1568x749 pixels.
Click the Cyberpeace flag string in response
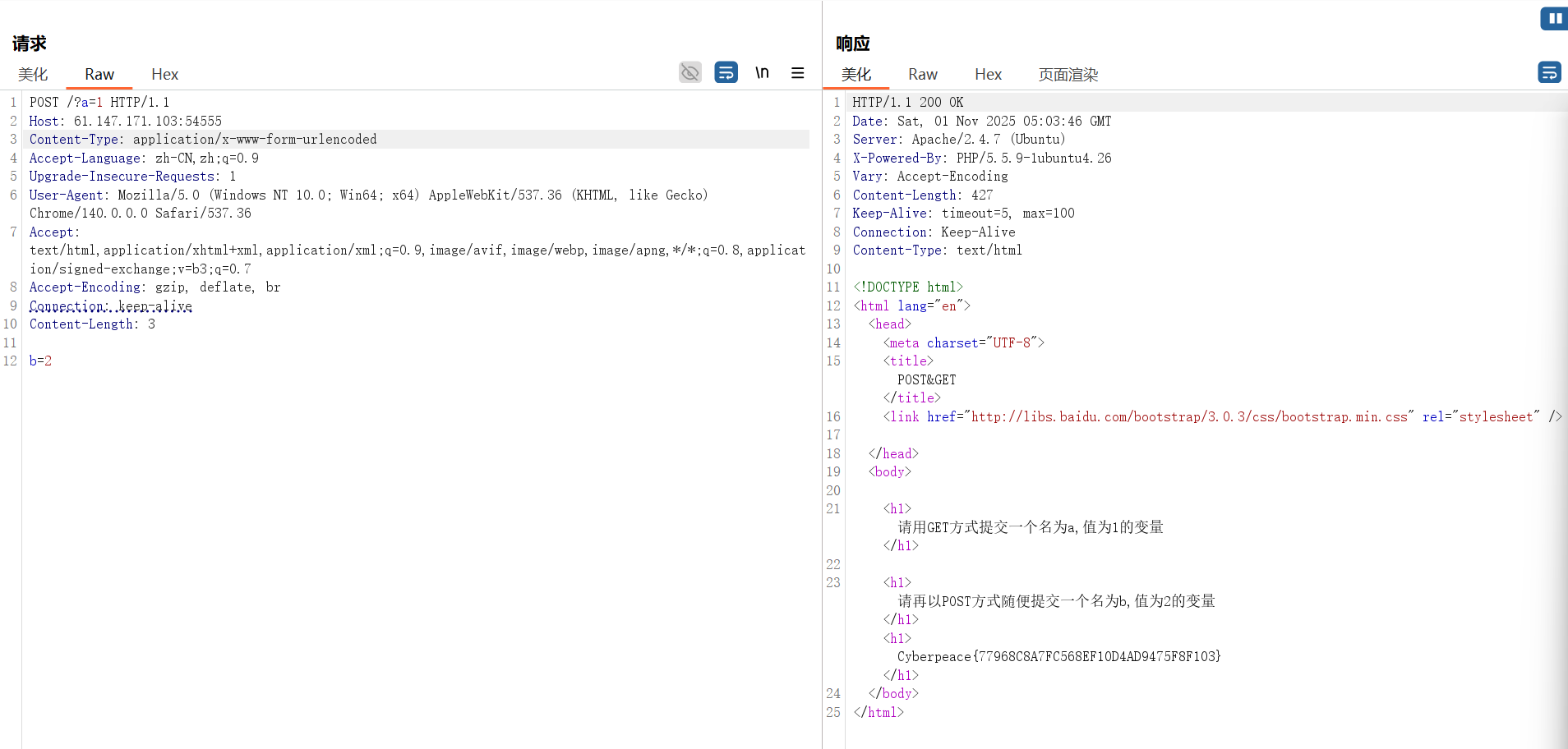[x=1059, y=657]
